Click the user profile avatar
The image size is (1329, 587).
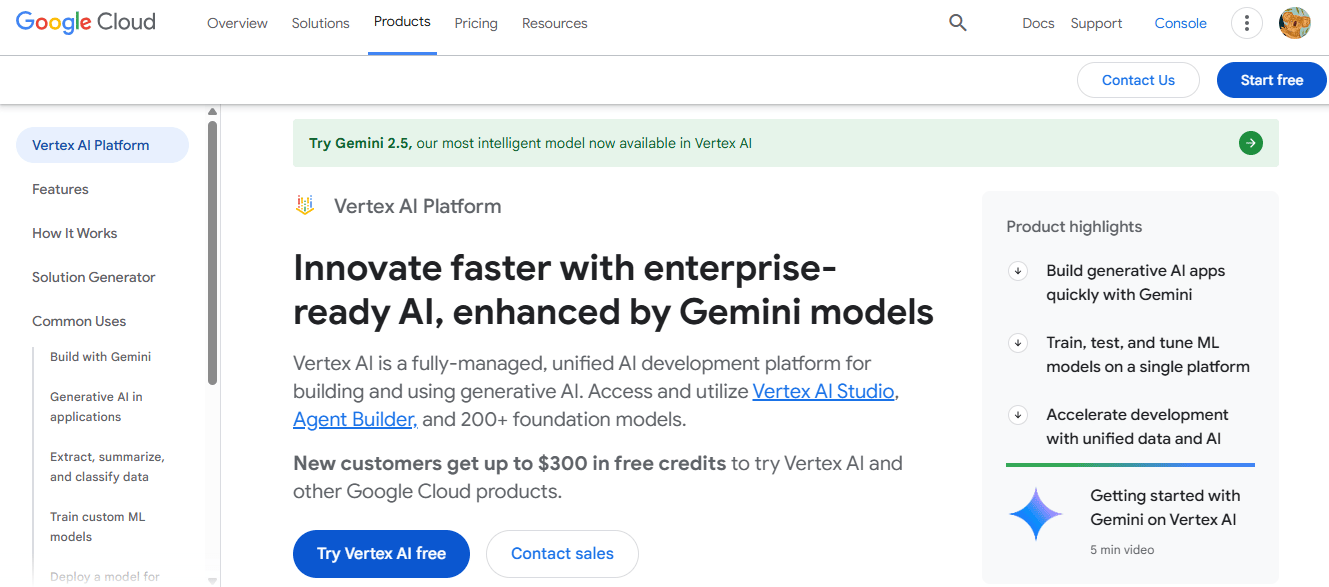pos(1294,23)
